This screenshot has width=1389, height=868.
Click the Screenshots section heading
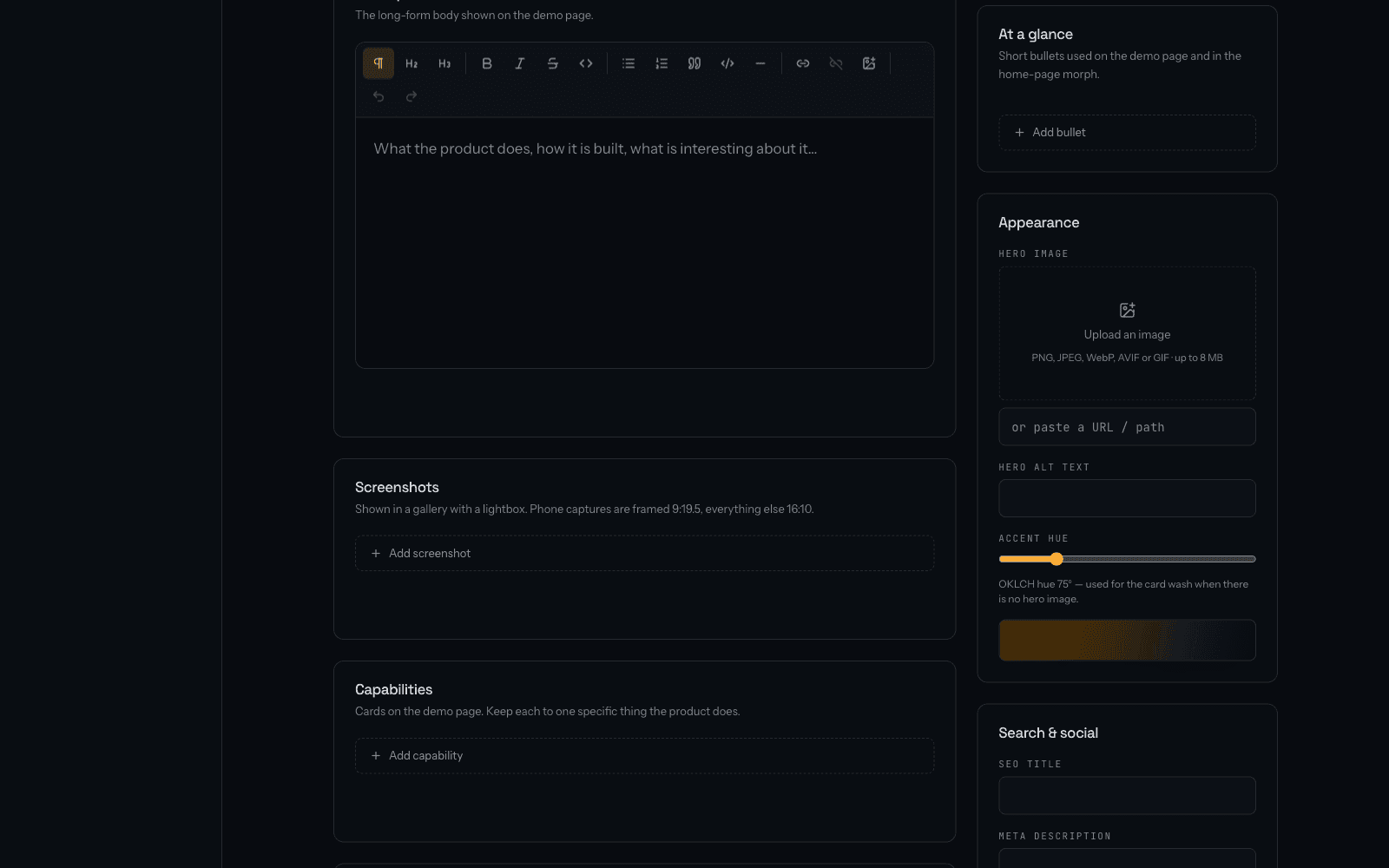coord(397,488)
